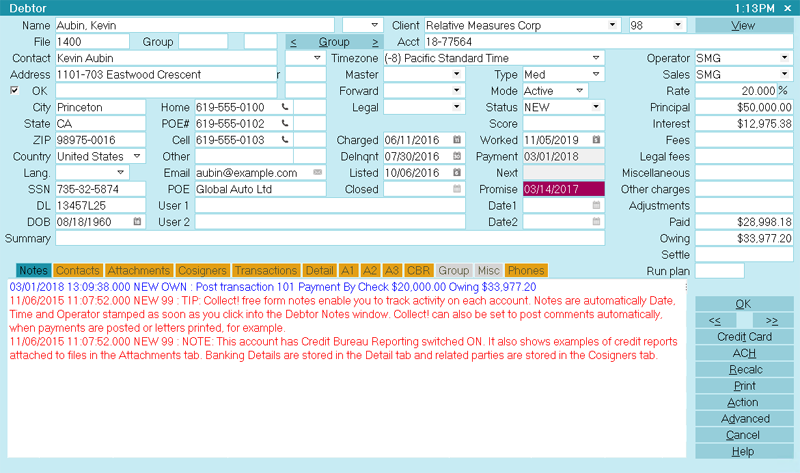The width and height of the screenshot is (800, 473).
Task: Click the Settle amount field
Action: click(x=744, y=254)
